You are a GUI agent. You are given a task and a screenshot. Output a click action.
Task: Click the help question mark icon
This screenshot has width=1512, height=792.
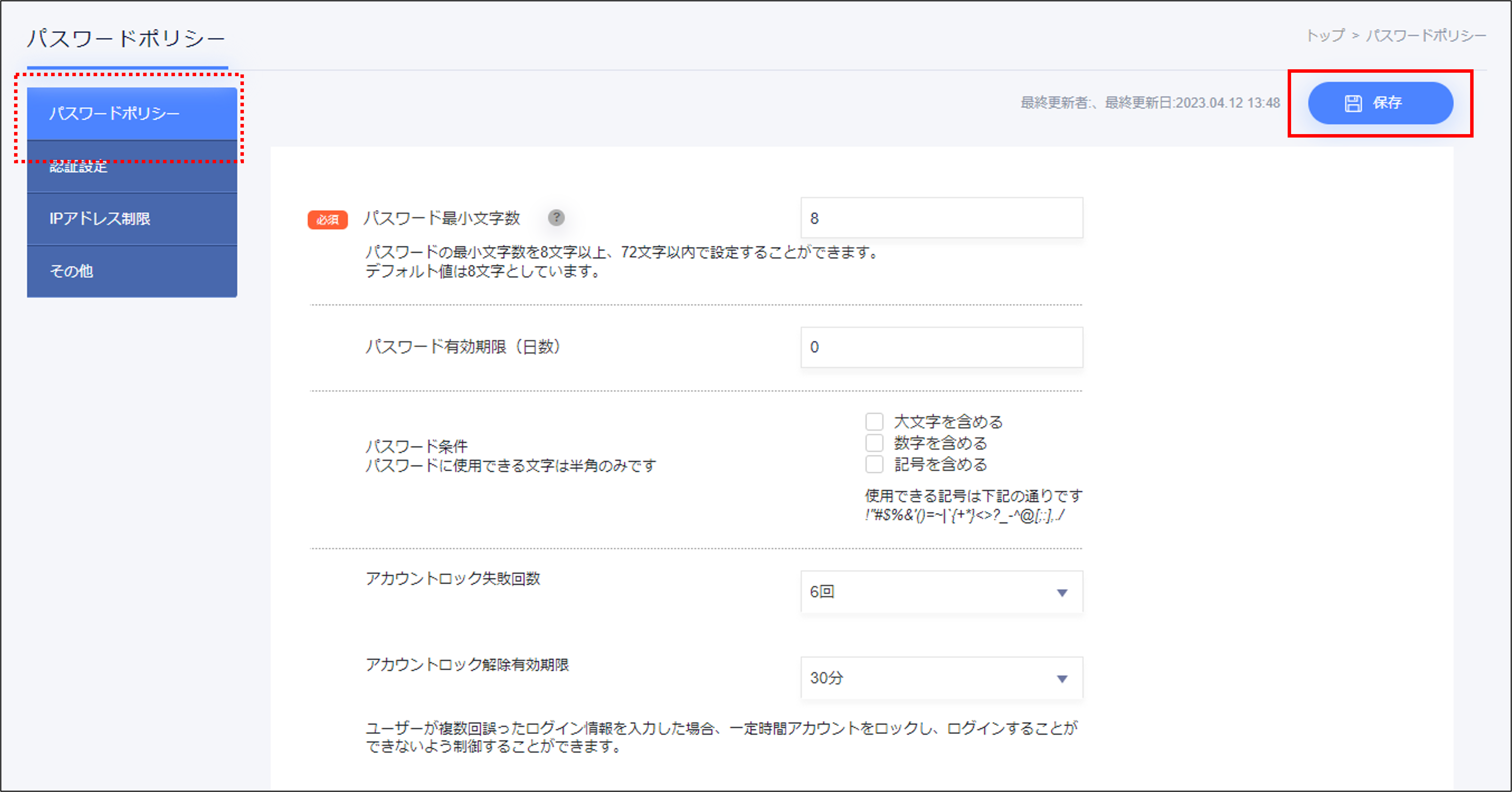pos(556,218)
